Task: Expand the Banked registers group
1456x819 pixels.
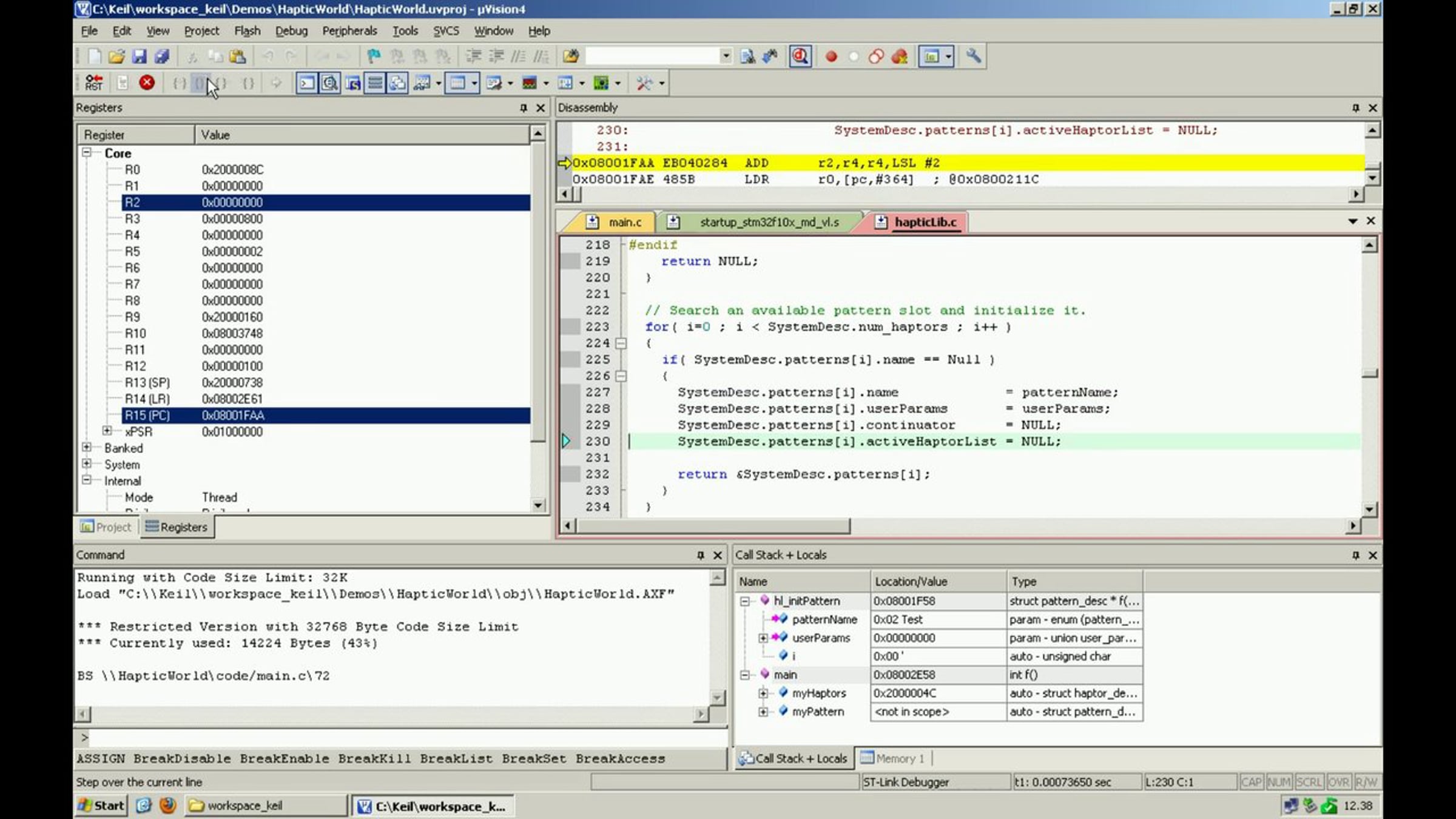Action: 87,447
